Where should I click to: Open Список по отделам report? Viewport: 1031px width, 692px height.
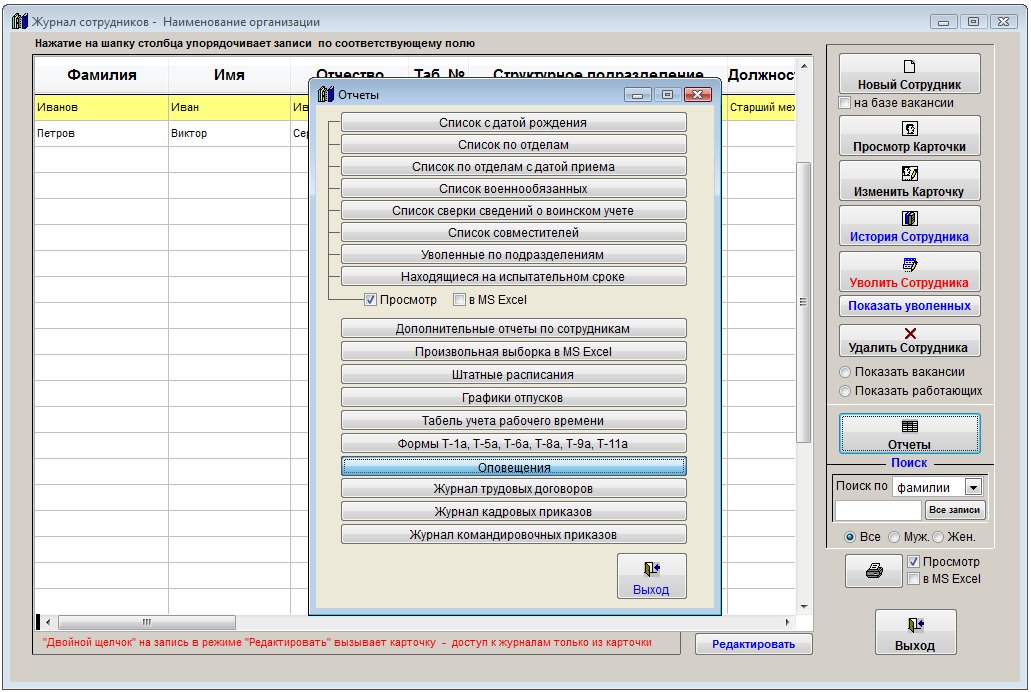coord(514,145)
